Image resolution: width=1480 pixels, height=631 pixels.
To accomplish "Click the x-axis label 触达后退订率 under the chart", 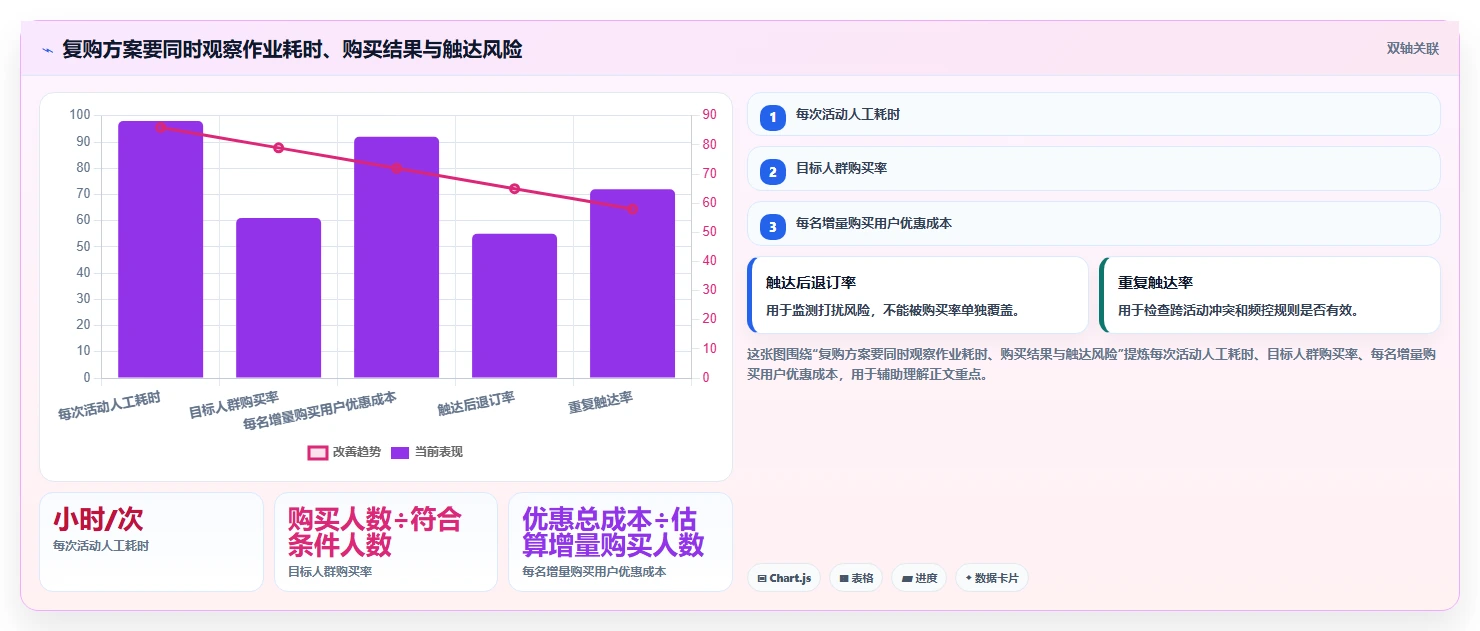I will [476, 404].
